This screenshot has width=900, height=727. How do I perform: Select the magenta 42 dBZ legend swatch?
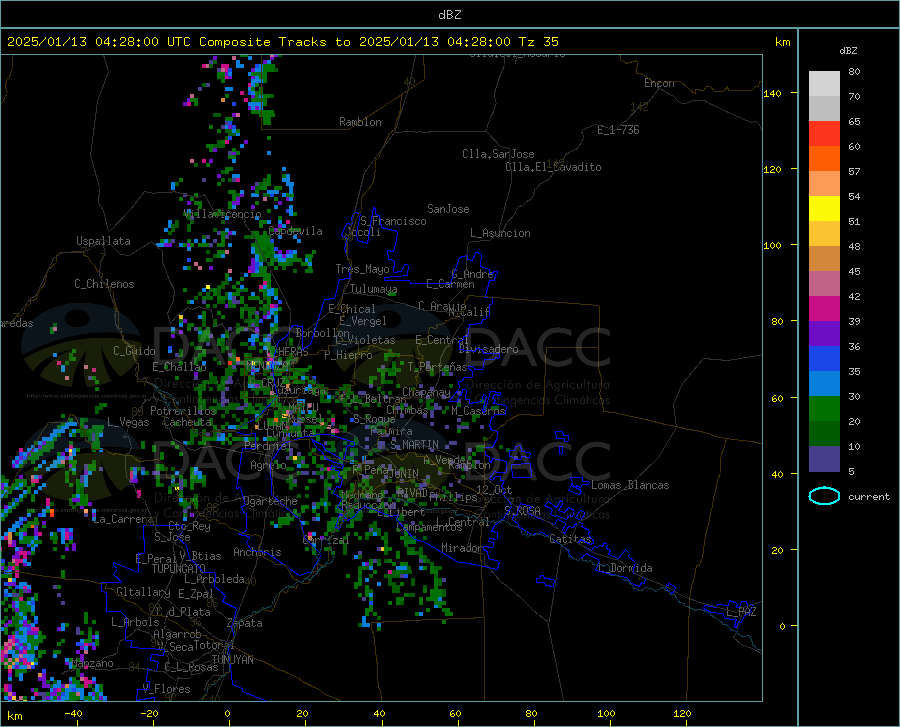pos(824,308)
